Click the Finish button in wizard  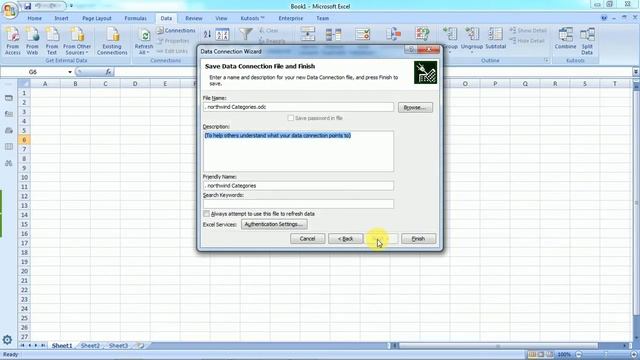[418, 239]
